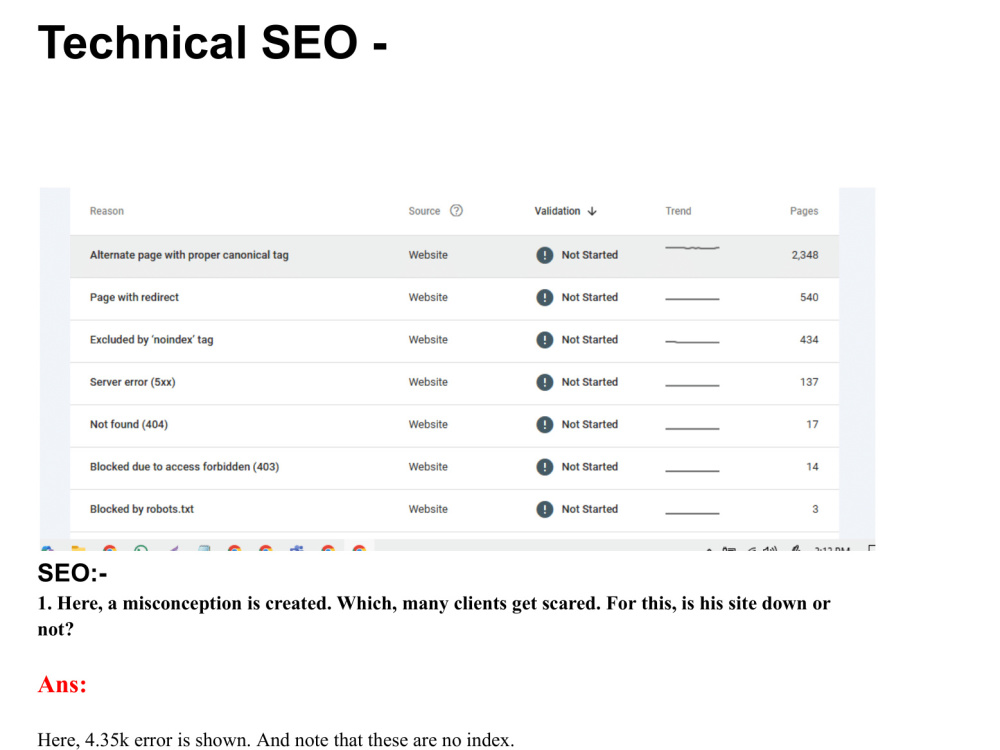Click the exclamation icon in canonical tag row
This screenshot has width=1000, height=750.
pos(545,255)
